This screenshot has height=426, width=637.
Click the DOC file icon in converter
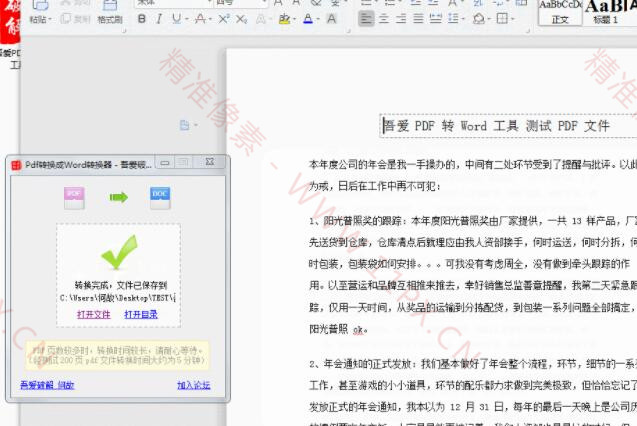click(x=160, y=198)
